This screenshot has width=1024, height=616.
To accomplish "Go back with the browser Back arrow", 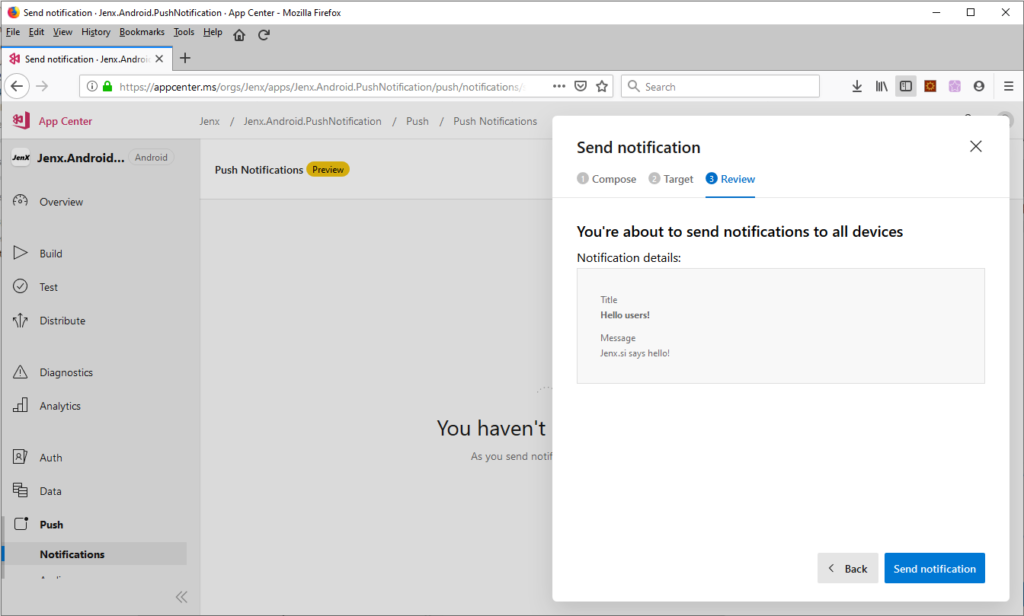I will point(17,86).
